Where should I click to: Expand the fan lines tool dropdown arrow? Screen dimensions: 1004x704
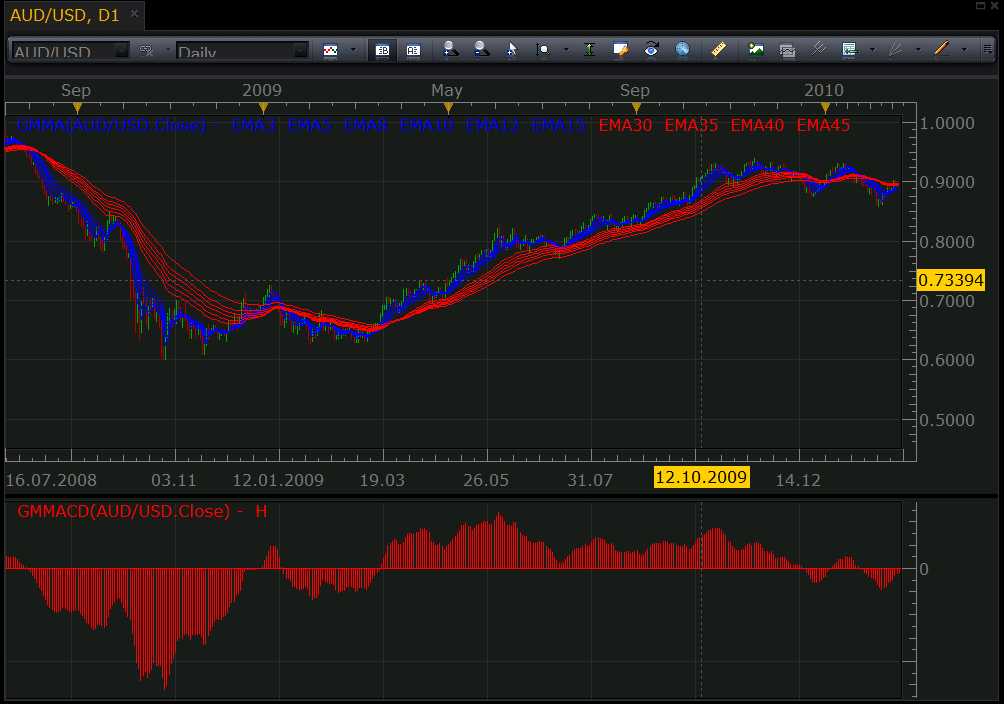[x=918, y=49]
